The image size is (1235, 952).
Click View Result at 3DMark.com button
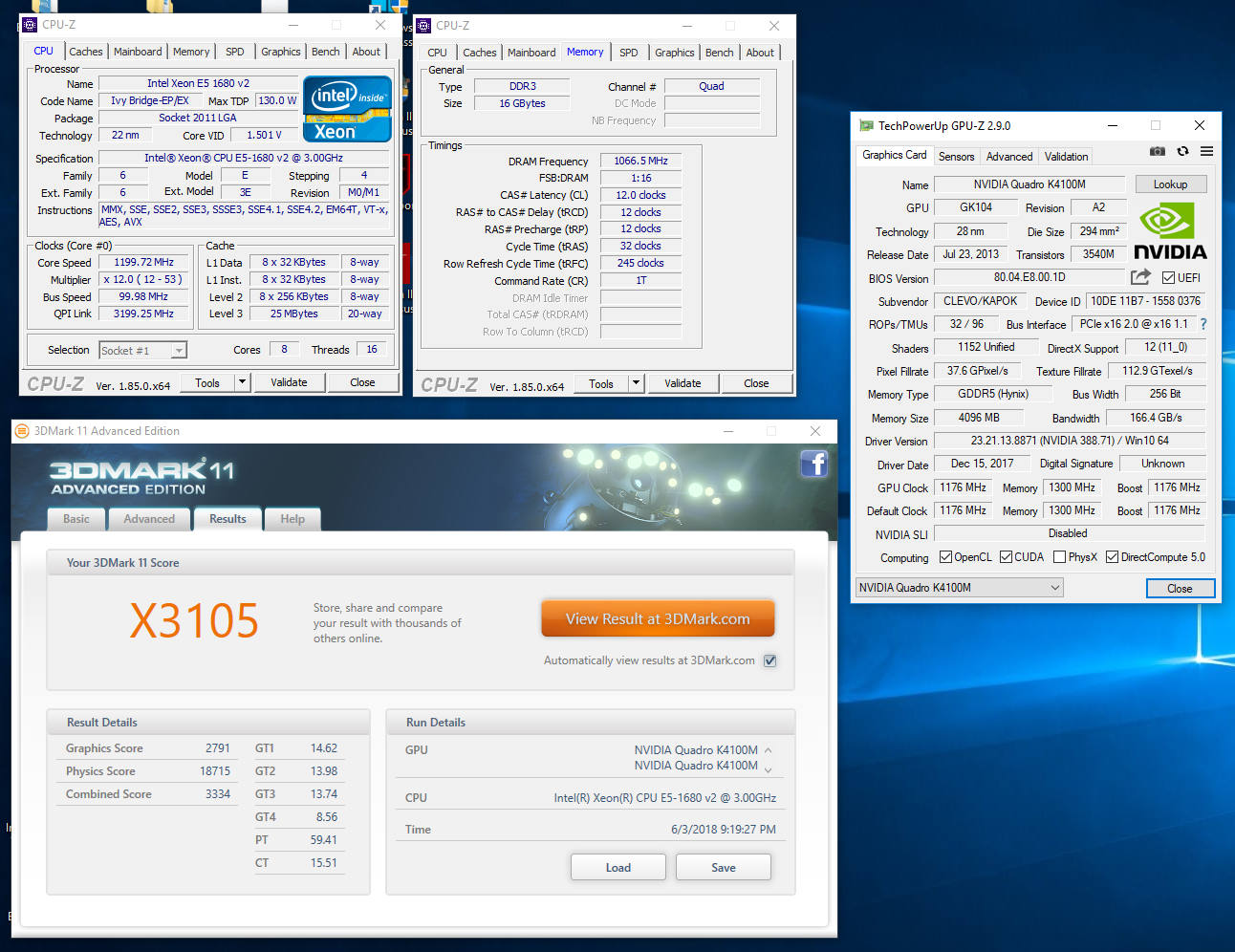click(x=658, y=618)
